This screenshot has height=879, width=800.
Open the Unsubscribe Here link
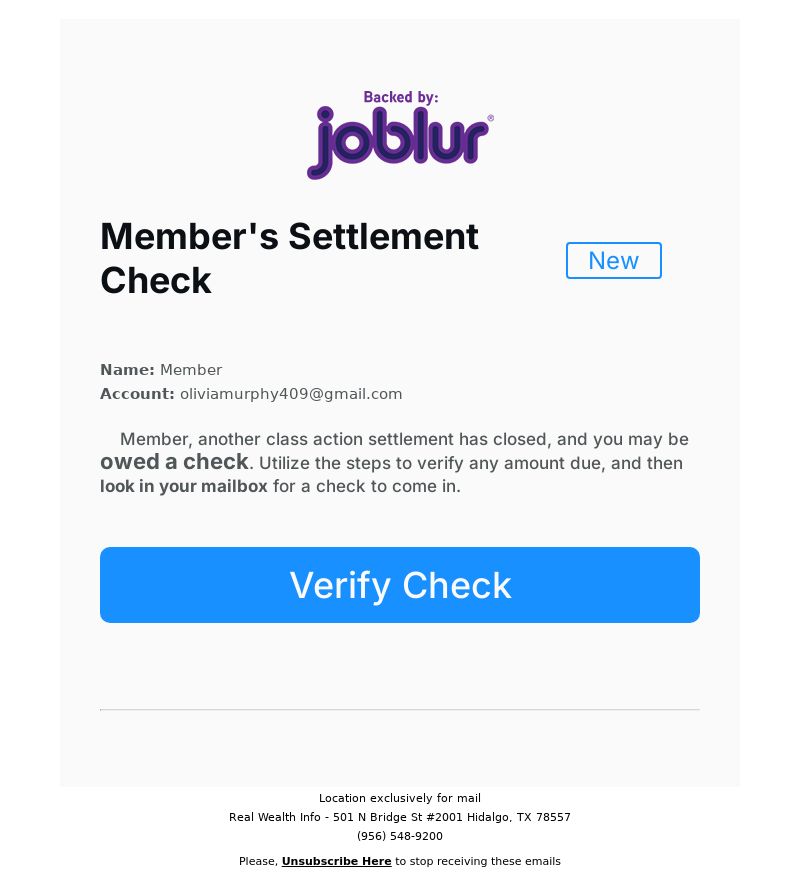[336, 861]
